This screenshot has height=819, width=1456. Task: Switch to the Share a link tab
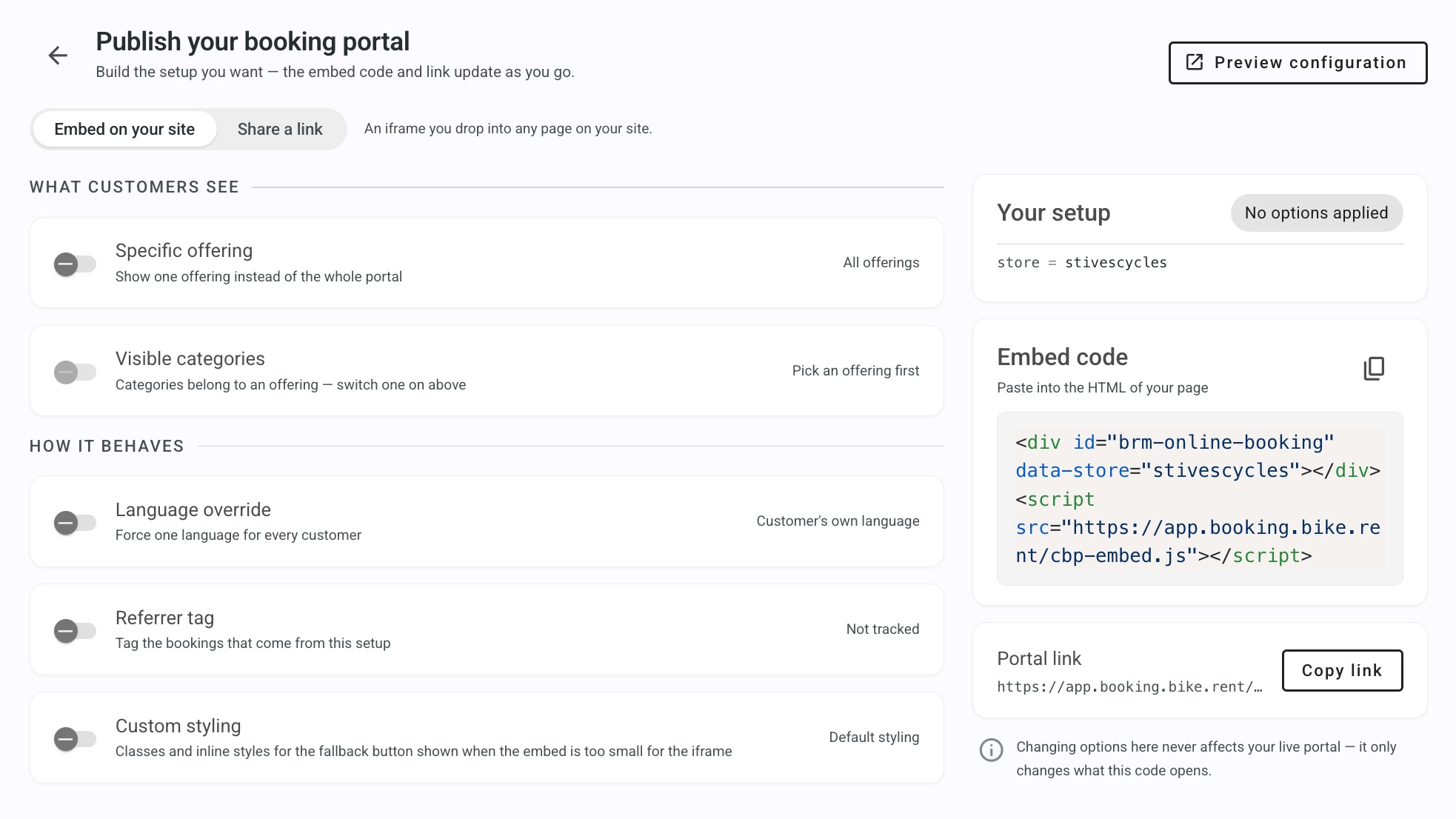coord(280,129)
